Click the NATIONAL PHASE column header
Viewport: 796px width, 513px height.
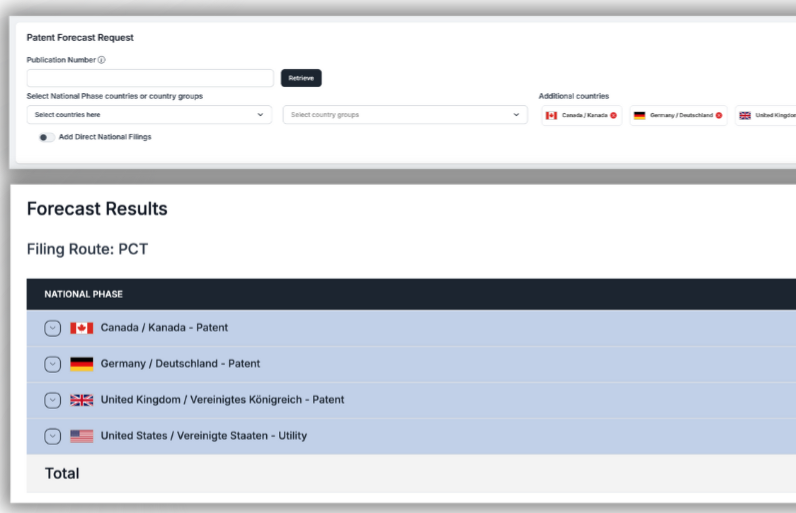(83, 294)
